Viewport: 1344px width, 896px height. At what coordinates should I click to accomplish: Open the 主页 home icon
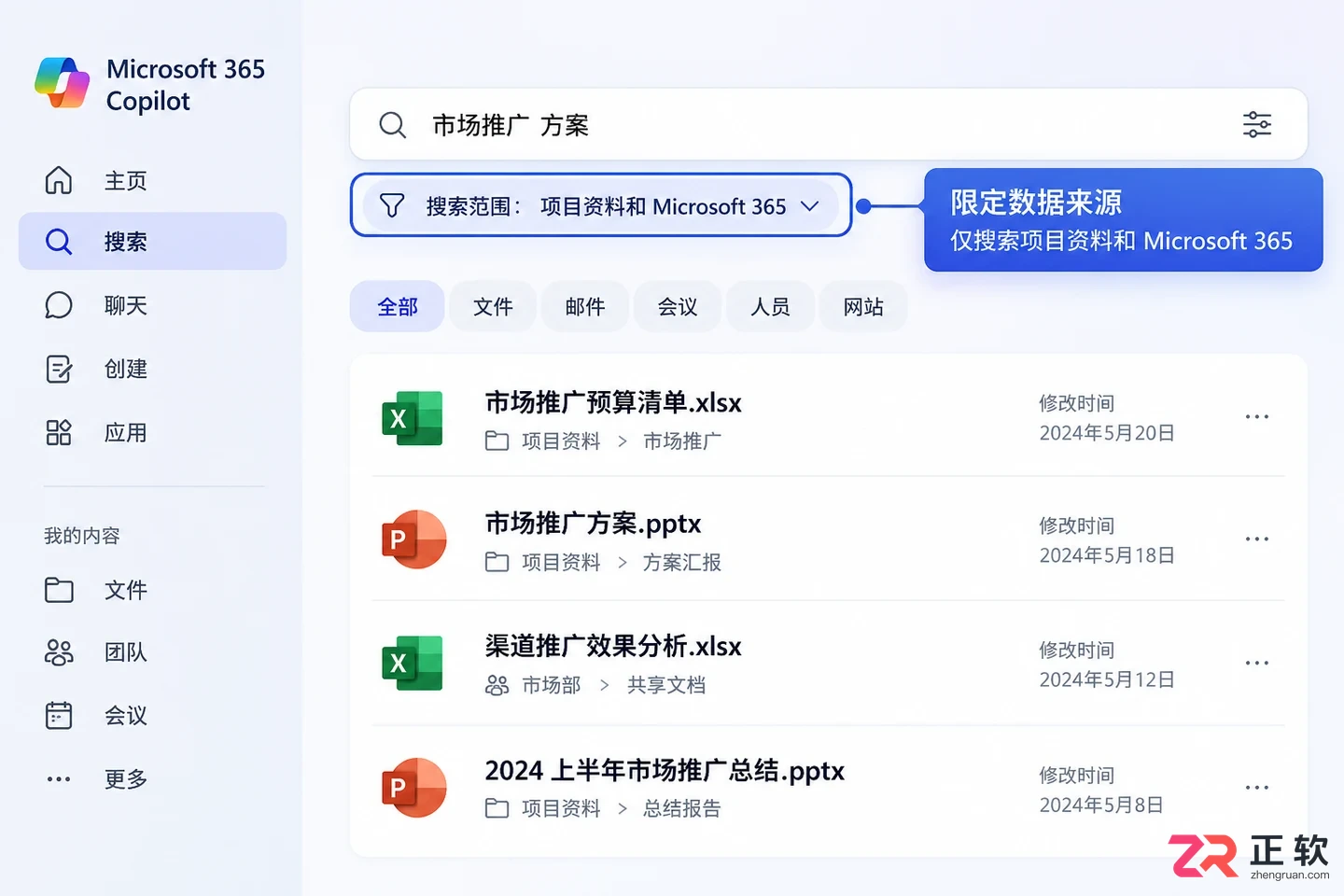[x=59, y=180]
